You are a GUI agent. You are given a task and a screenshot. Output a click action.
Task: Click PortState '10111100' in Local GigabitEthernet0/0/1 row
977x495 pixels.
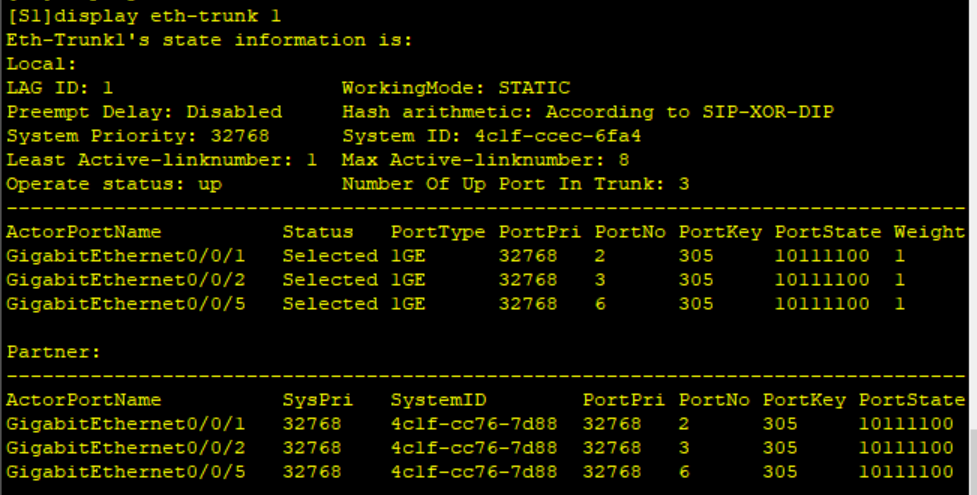click(822, 256)
